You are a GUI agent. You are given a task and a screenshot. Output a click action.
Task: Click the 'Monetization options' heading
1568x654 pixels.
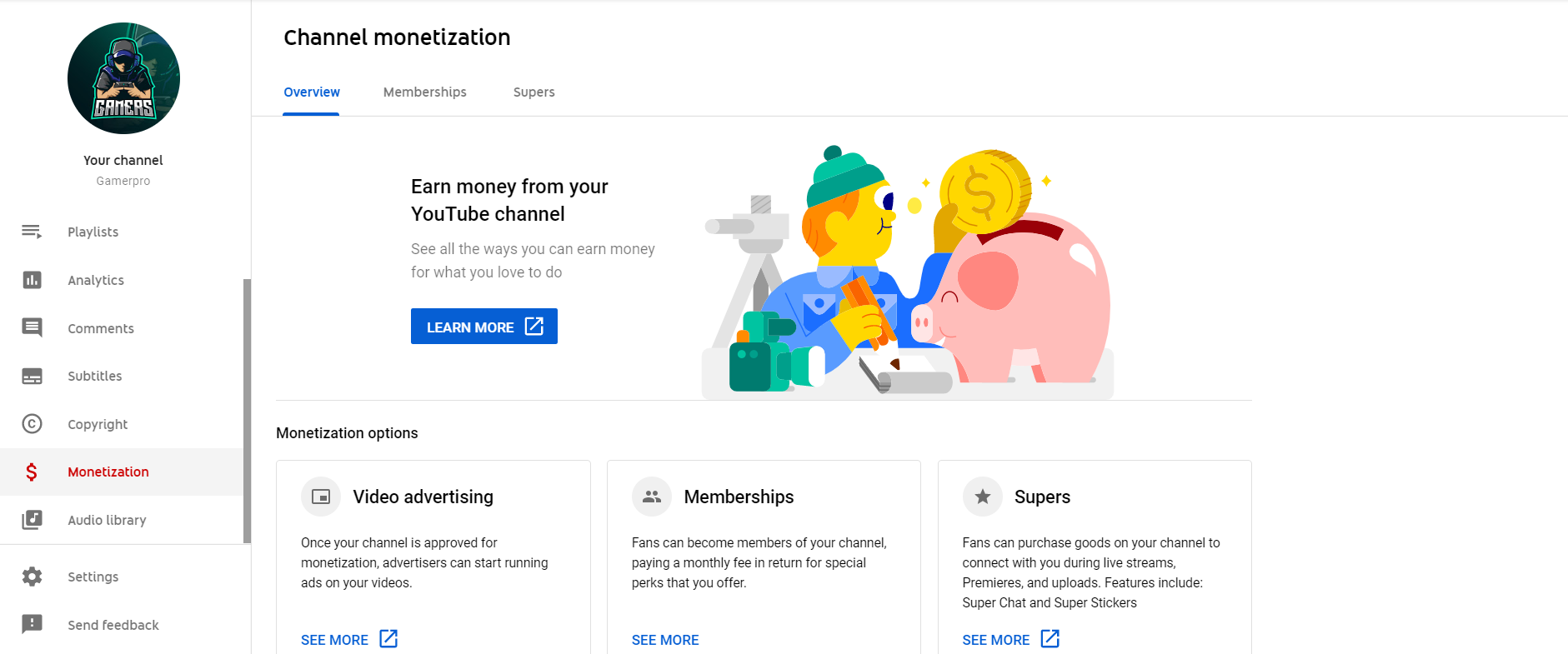point(347,433)
